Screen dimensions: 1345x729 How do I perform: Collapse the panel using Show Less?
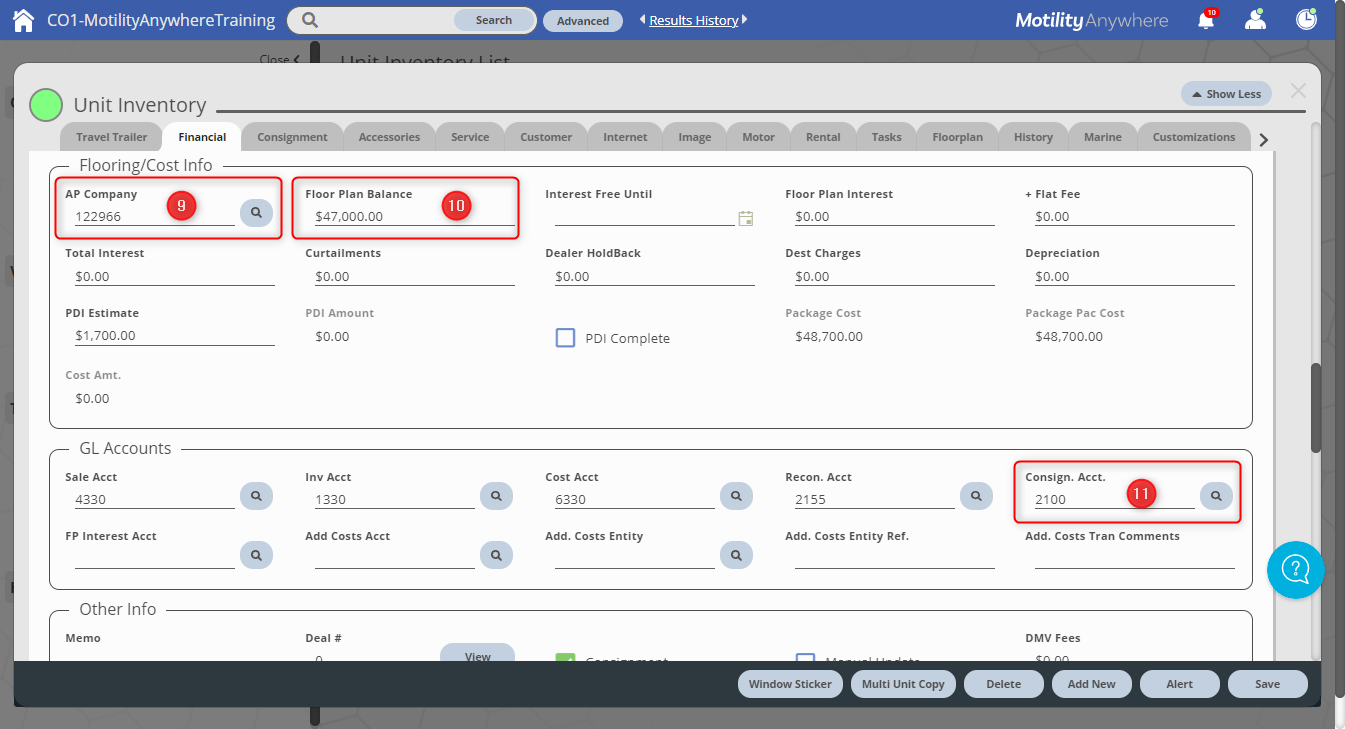coord(1226,93)
